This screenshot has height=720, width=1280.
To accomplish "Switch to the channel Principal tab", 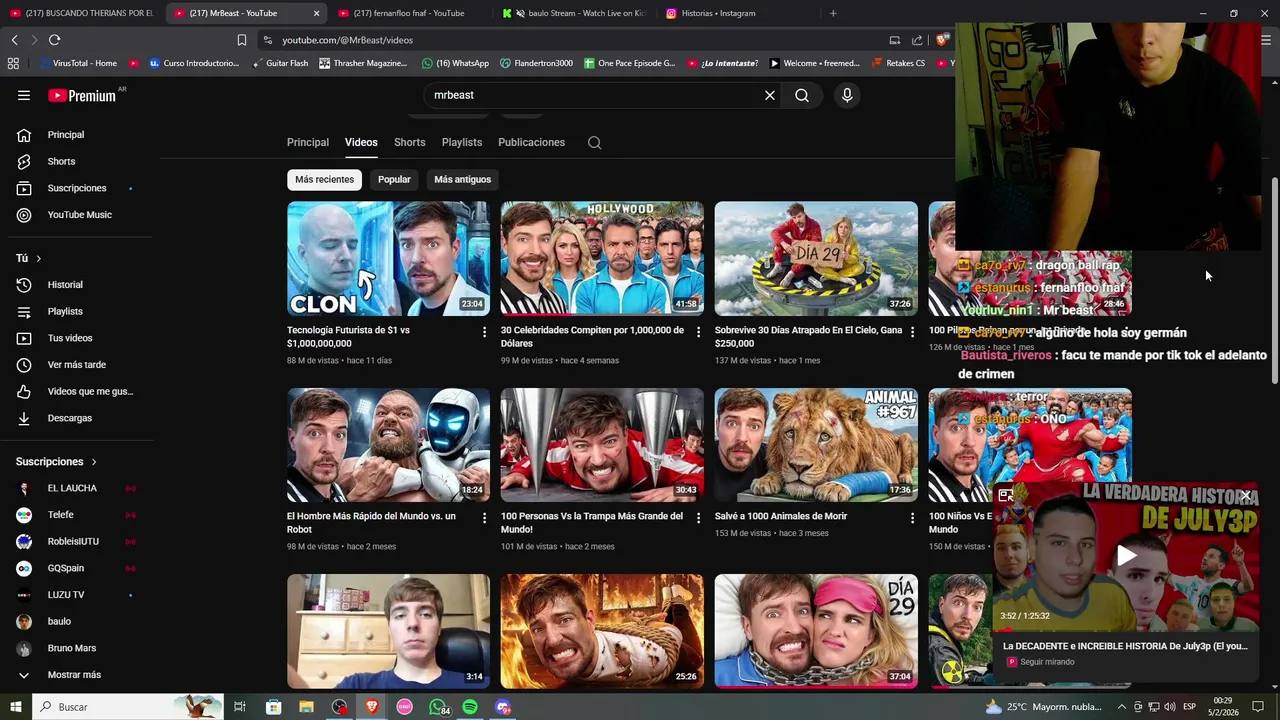I will click(x=308, y=142).
